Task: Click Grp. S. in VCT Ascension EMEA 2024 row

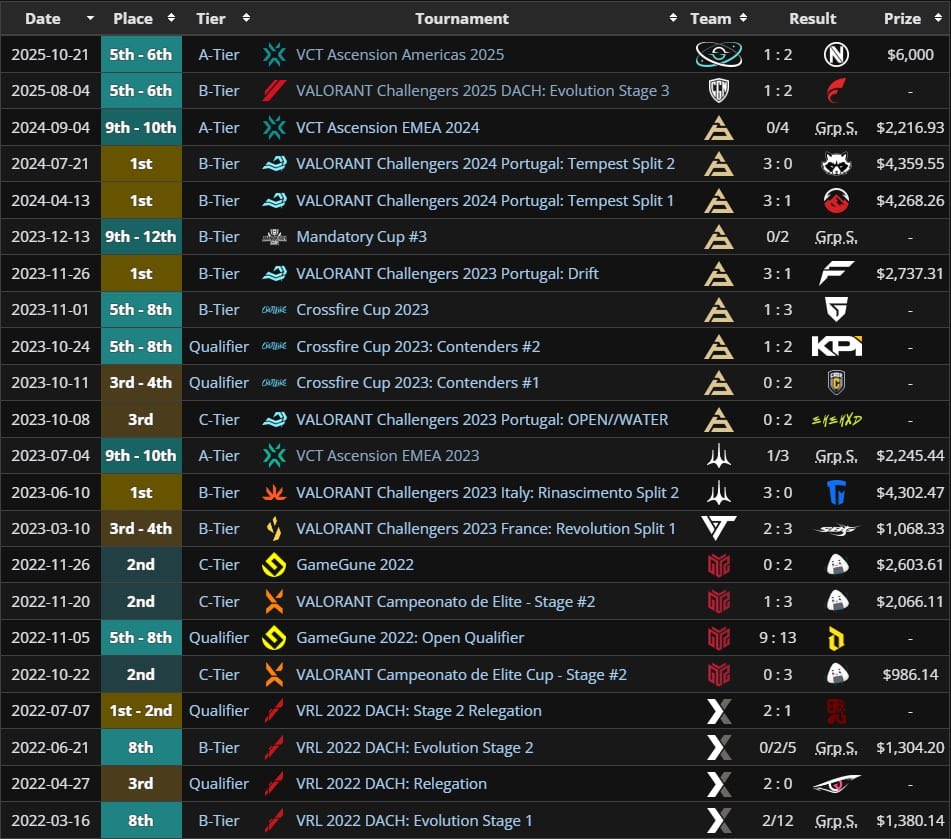Action: [x=836, y=128]
